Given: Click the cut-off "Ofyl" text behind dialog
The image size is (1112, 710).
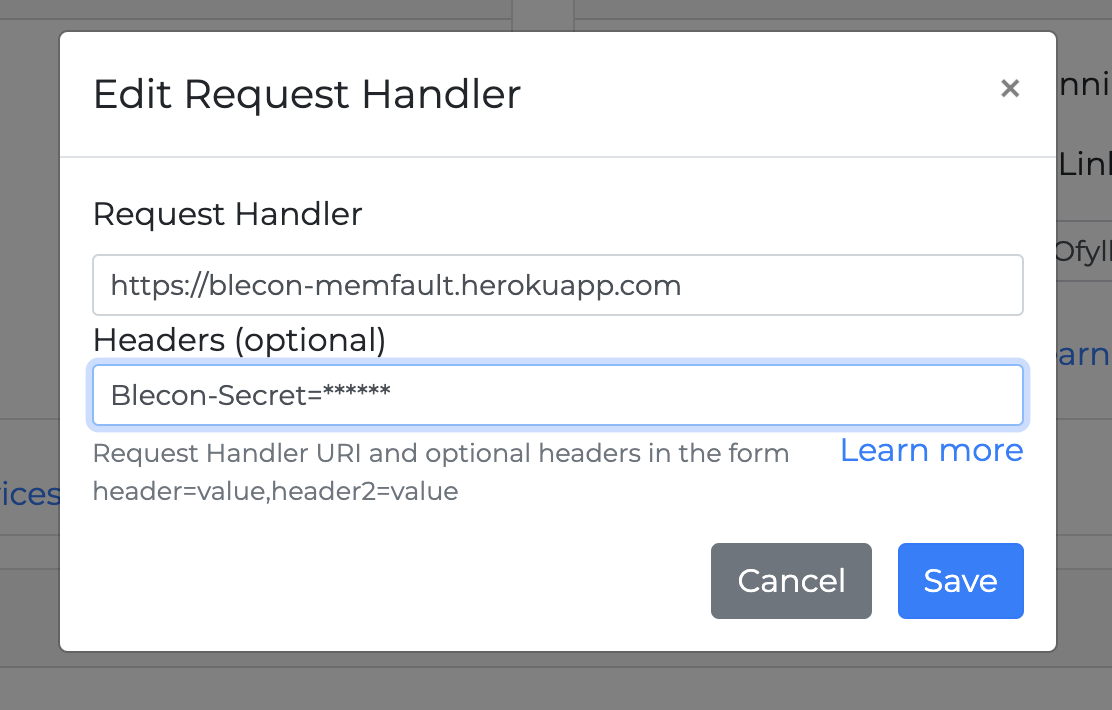Looking at the screenshot, I should click(x=1084, y=251).
